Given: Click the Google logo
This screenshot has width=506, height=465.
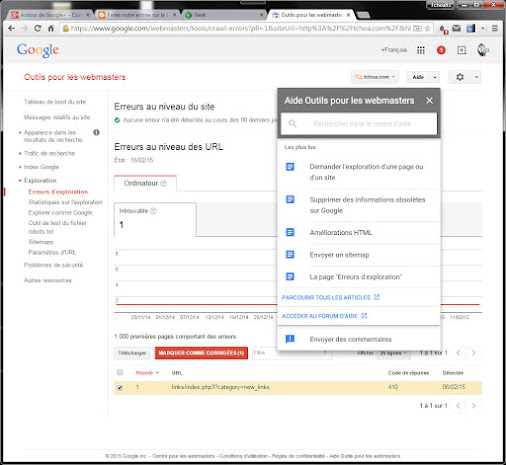Looking at the screenshot, I should click(38, 50).
